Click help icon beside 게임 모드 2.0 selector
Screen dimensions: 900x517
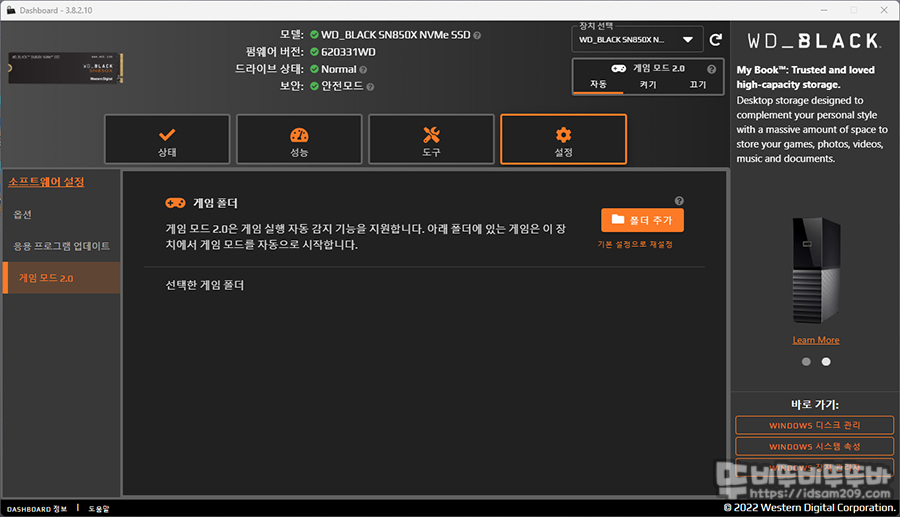pos(712,69)
